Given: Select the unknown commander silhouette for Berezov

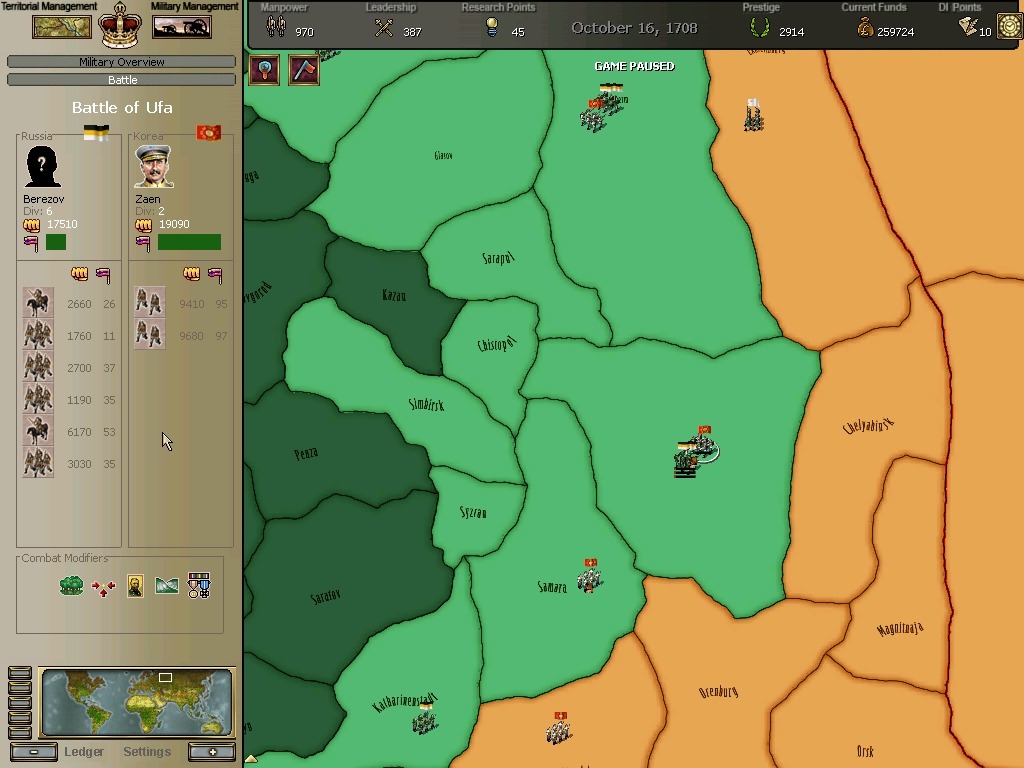Looking at the screenshot, I should (42, 167).
